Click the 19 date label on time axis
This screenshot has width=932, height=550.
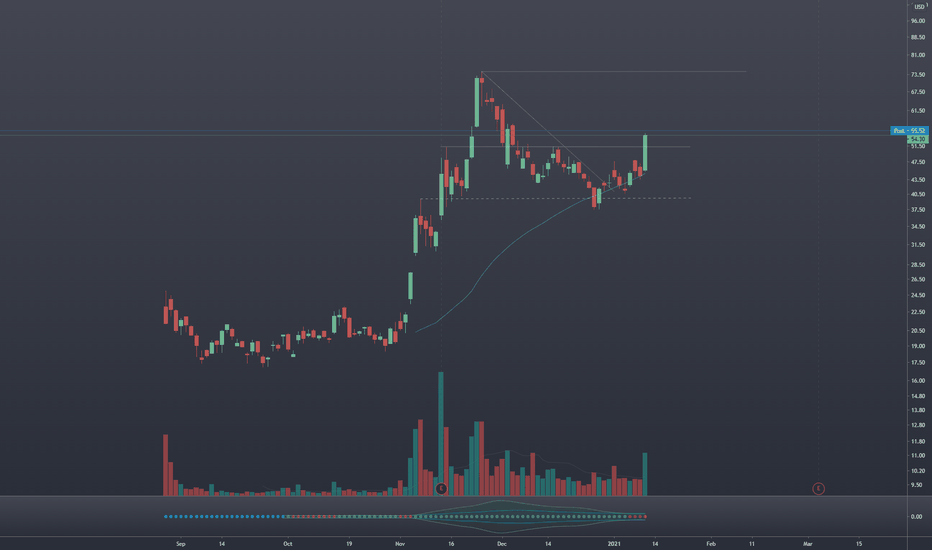[349, 543]
